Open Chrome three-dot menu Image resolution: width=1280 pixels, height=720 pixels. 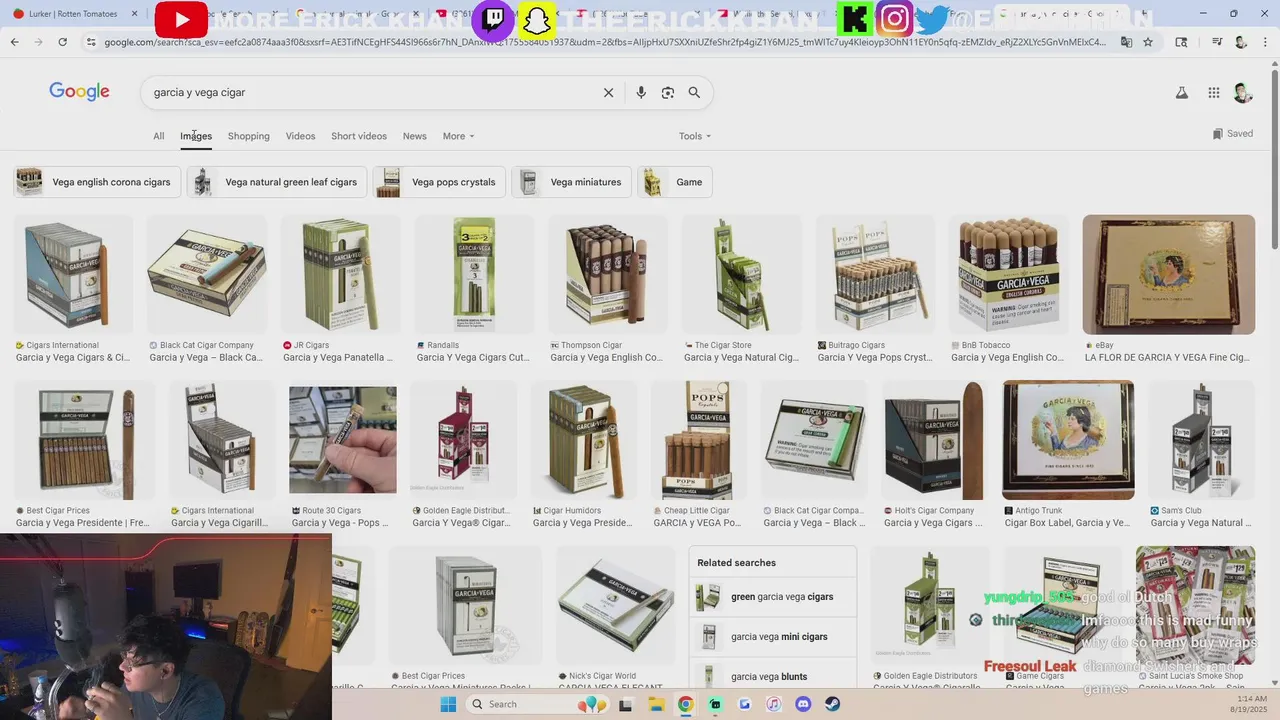pyautogui.click(x=1266, y=42)
